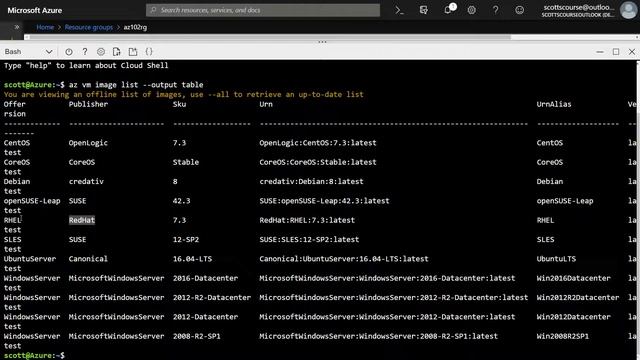
Task: Select the 2012-R2-Datacenter Sku value
Action: 212,298
